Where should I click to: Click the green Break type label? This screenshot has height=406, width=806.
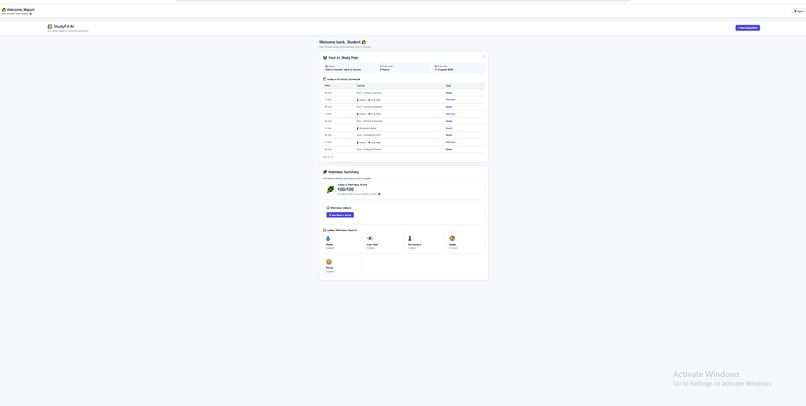point(449,128)
